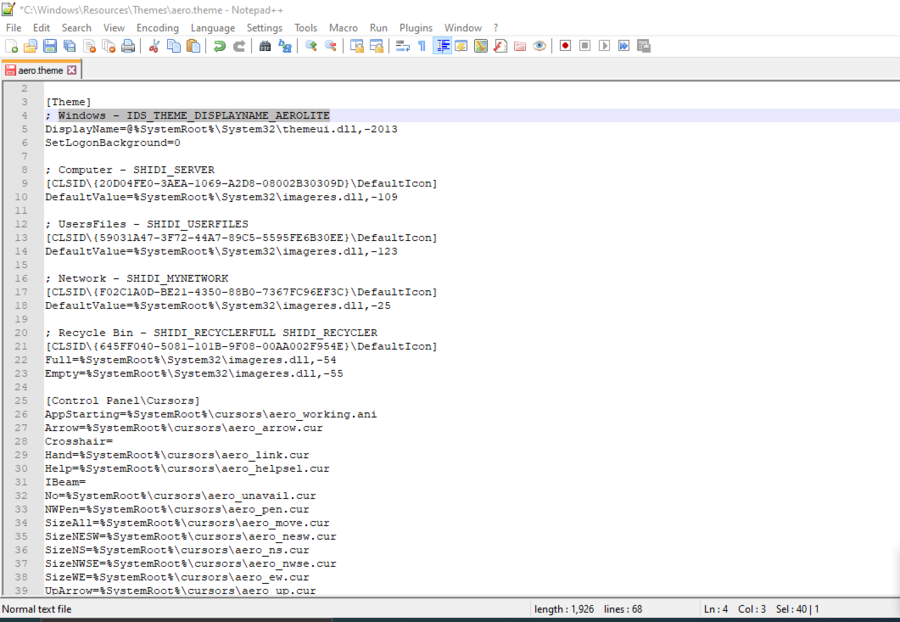Run macro multiple times icon
900x622 pixels.
pyautogui.click(x=624, y=46)
